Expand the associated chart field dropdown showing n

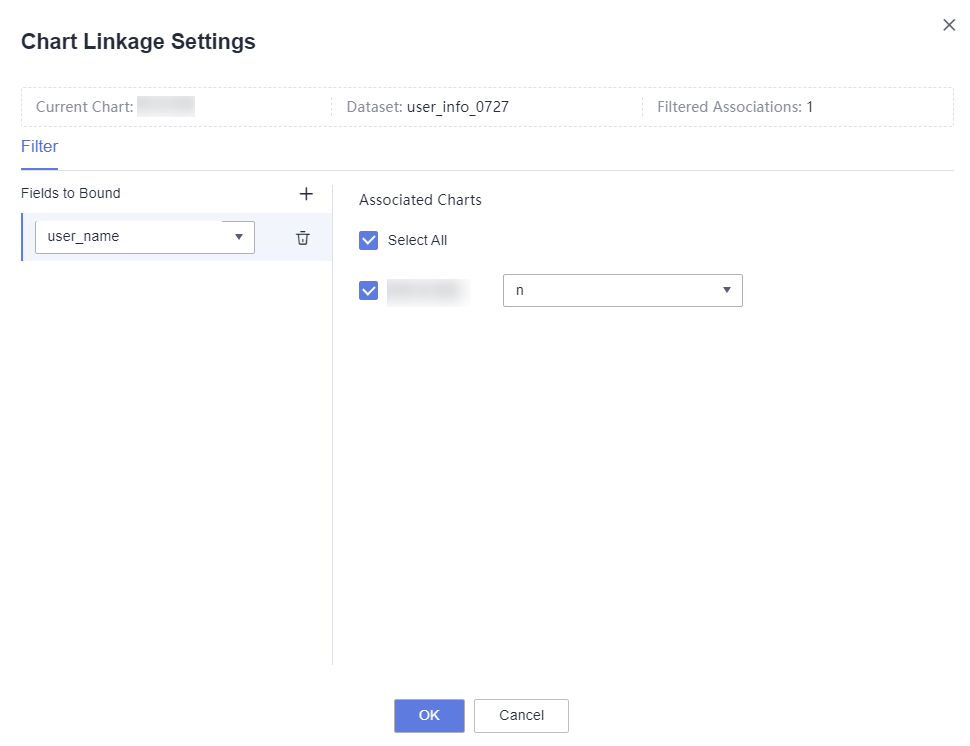[x=622, y=291]
